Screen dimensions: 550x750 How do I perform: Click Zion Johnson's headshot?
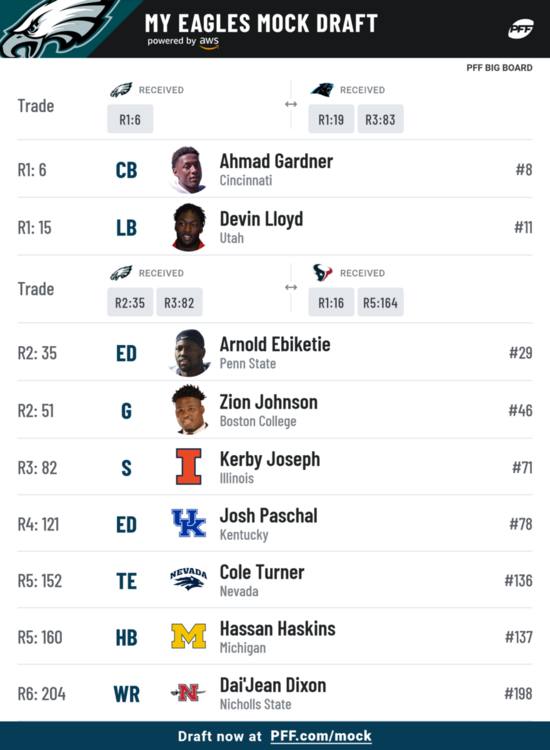[189, 410]
